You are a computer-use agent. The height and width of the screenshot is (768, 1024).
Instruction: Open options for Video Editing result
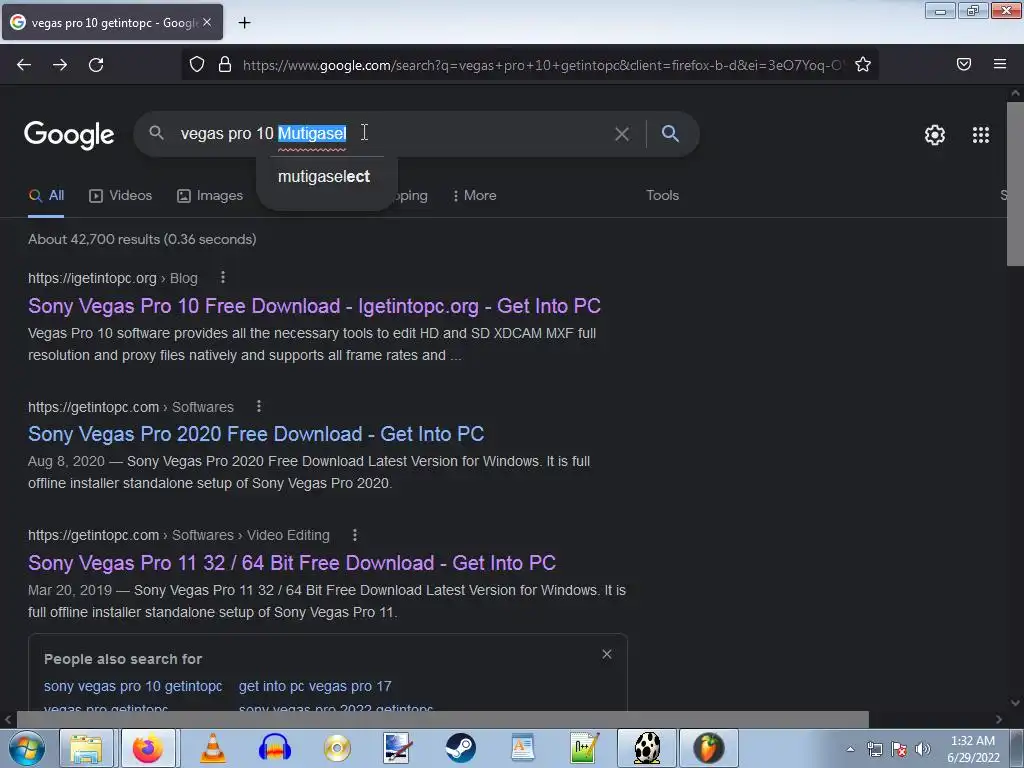[355, 535]
